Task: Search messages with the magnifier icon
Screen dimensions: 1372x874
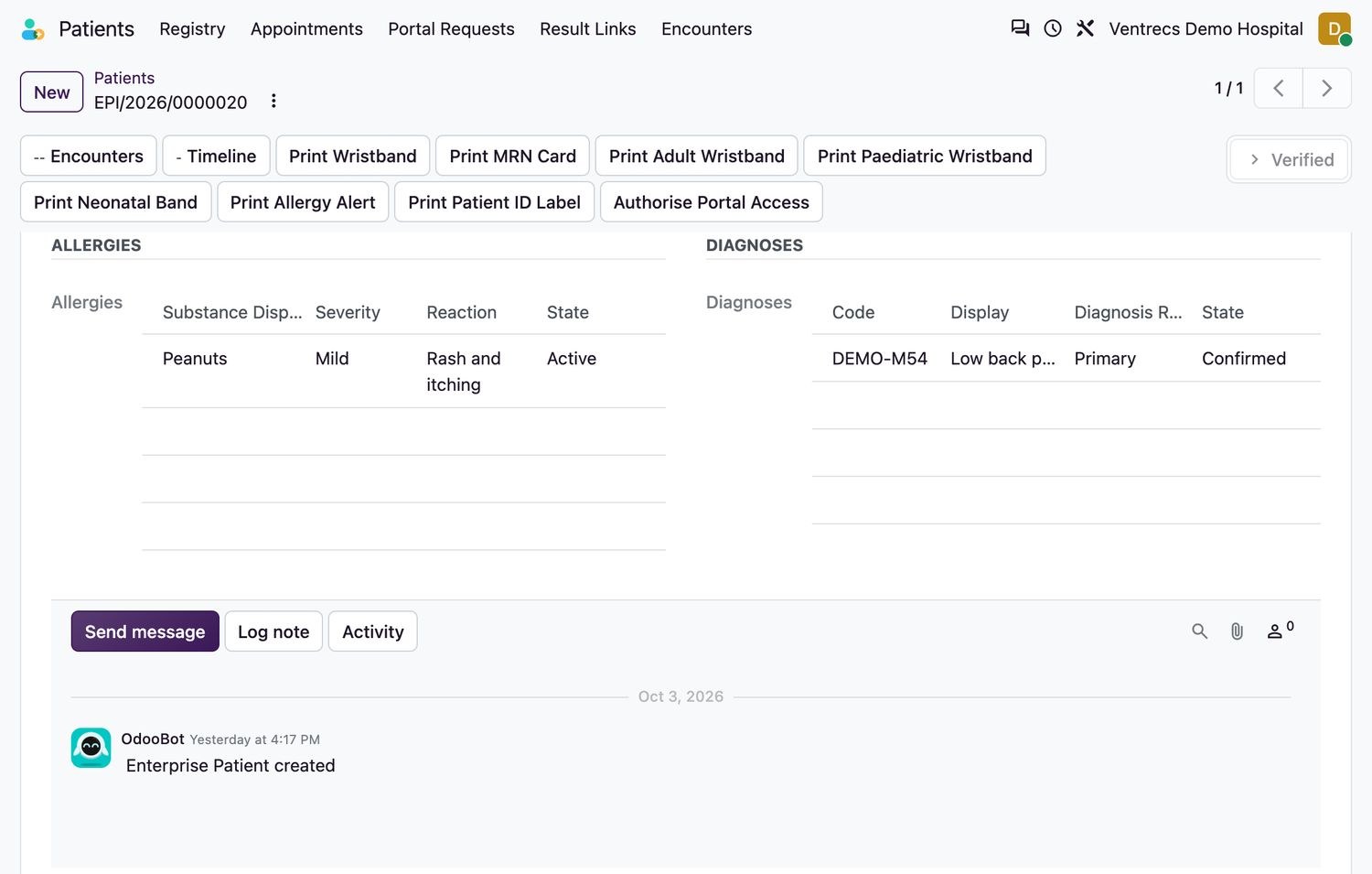Action: [1199, 631]
